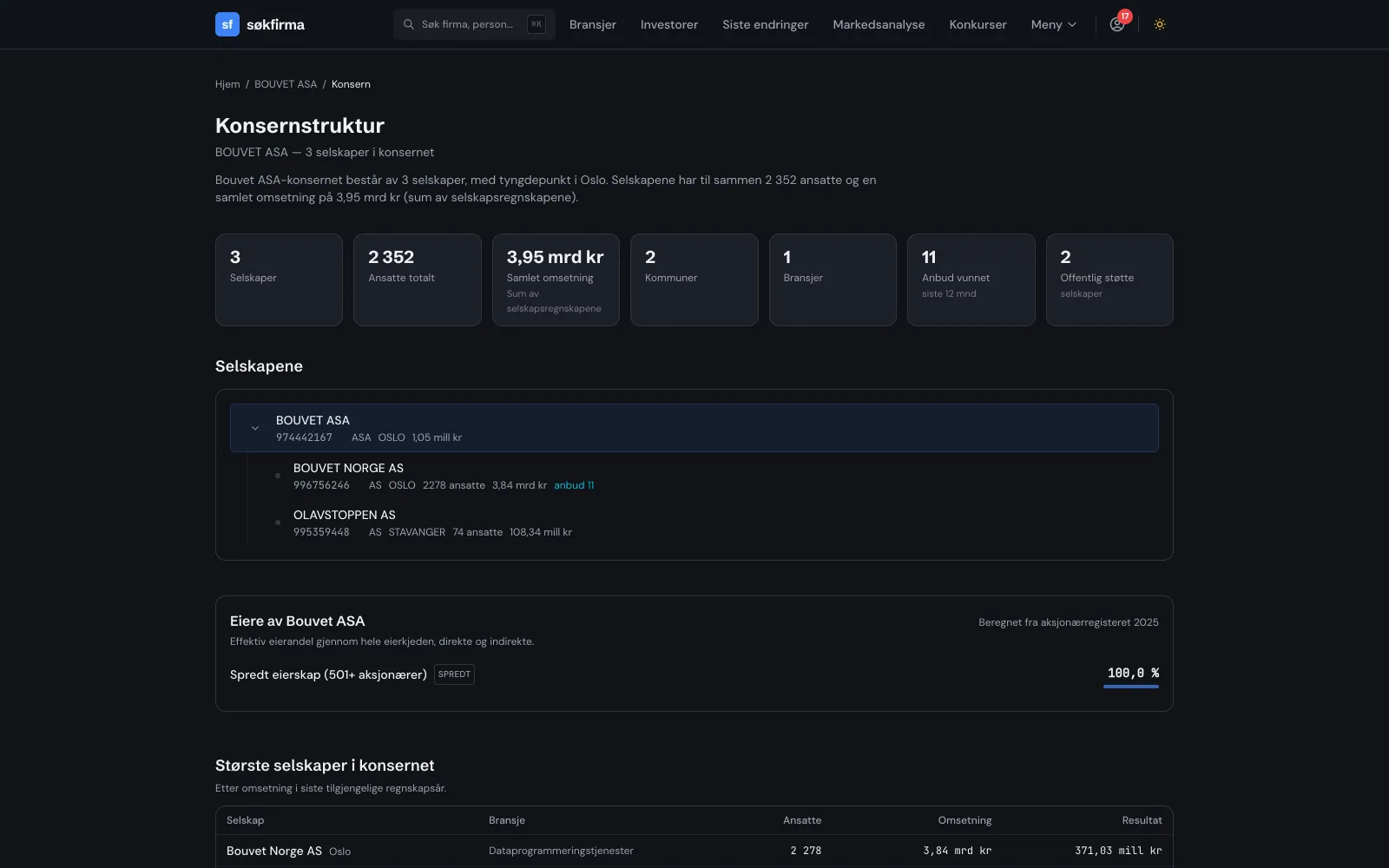Click the Eiere av Bouvet ASA heading
This screenshot has height=868, width=1389.
[297, 621]
